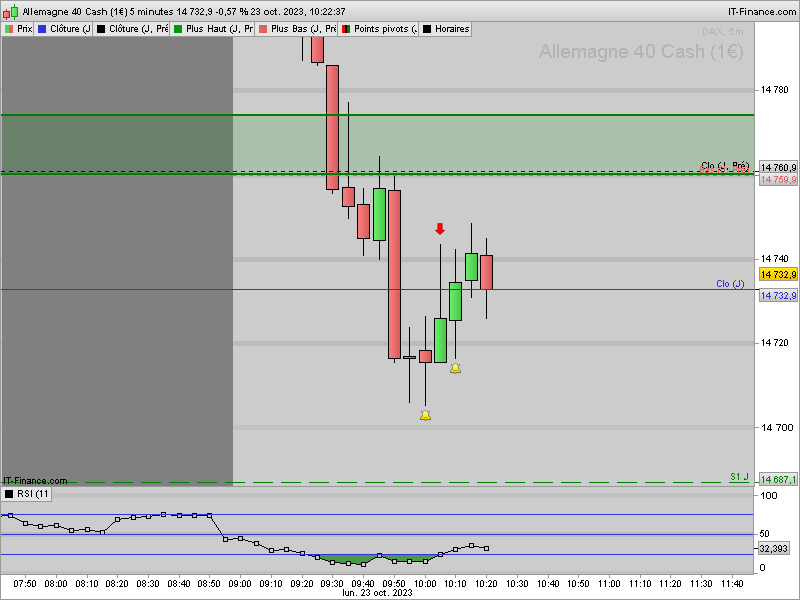Click the blue Clo (J) price tag 14 732,9
Viewport: 800px width, 600px height.
click(778, 295)
